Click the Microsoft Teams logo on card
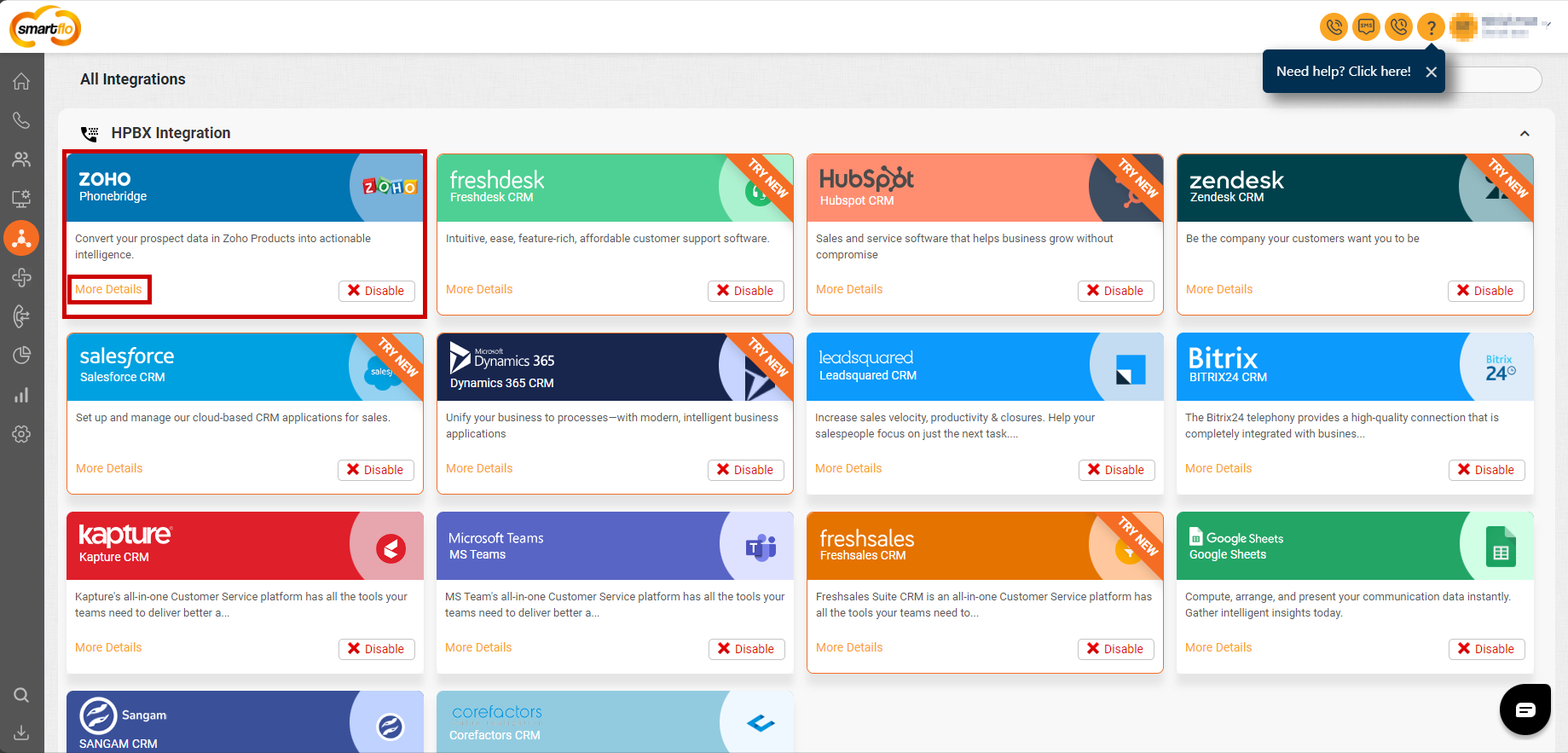The height and width of the screenshot is (753, 1568). click(x=761, y=547)
